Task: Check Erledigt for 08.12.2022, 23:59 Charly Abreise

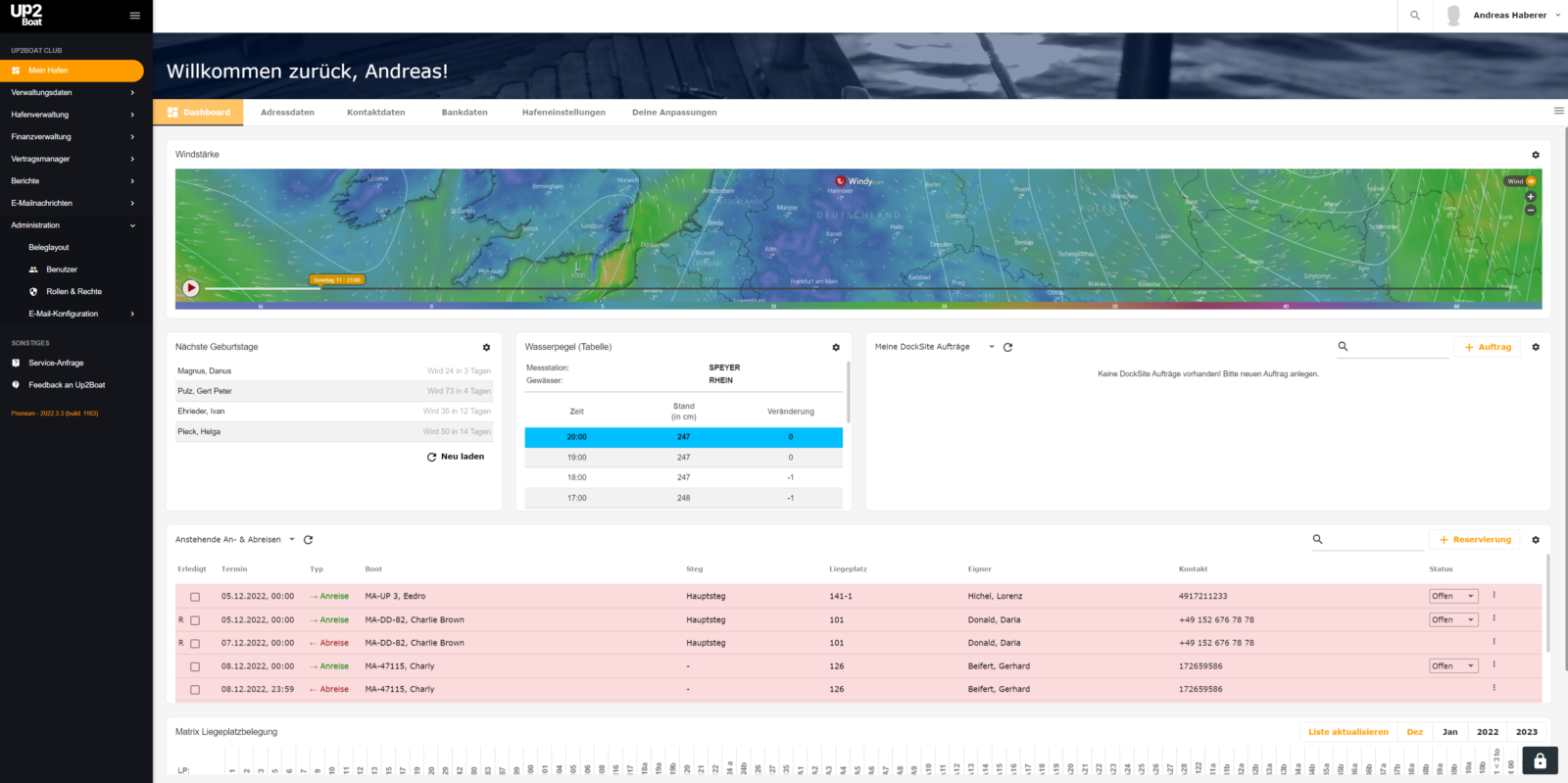Action: pyautogui.click(x=195, y=690)
